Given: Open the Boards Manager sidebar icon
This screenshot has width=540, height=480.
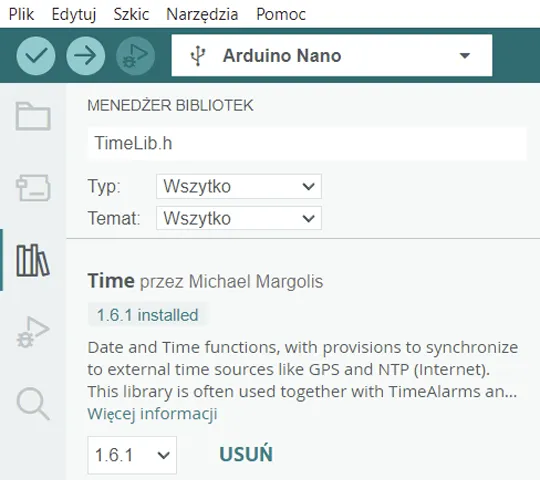Looking at the screenshot, I should 33,188.
